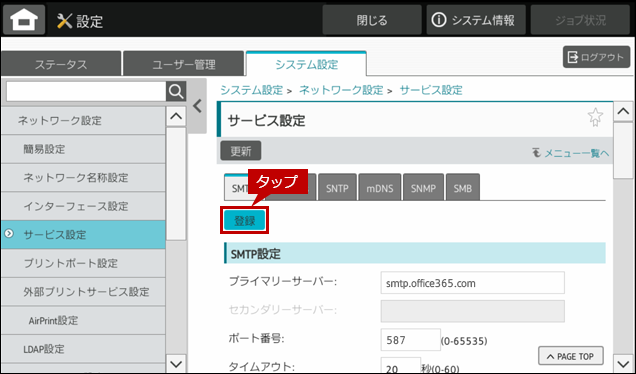Screen dimensions: 636x374
Task: Switch to the SMB tab
Action: (x=462, y=188)
